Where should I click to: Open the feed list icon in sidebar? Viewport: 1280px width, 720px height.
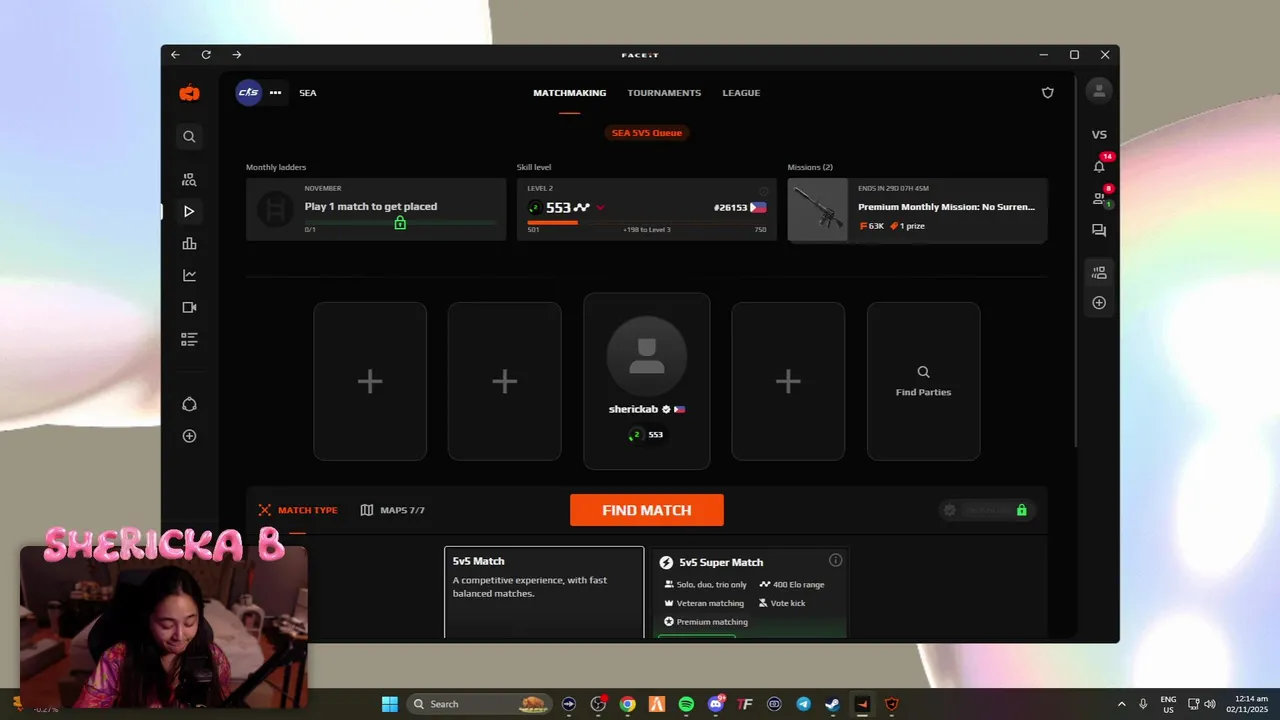(189, 340)
